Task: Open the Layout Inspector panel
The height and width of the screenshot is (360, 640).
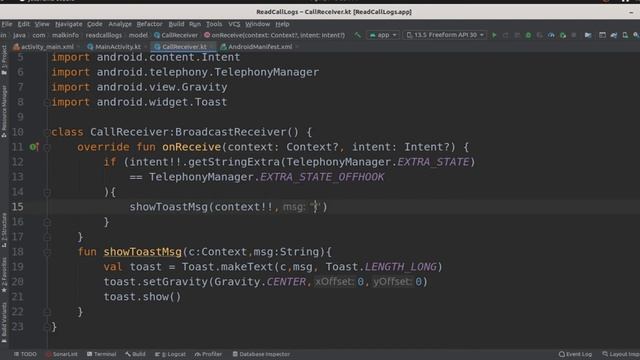Action: pyautogui.click(x=621, y=354)
